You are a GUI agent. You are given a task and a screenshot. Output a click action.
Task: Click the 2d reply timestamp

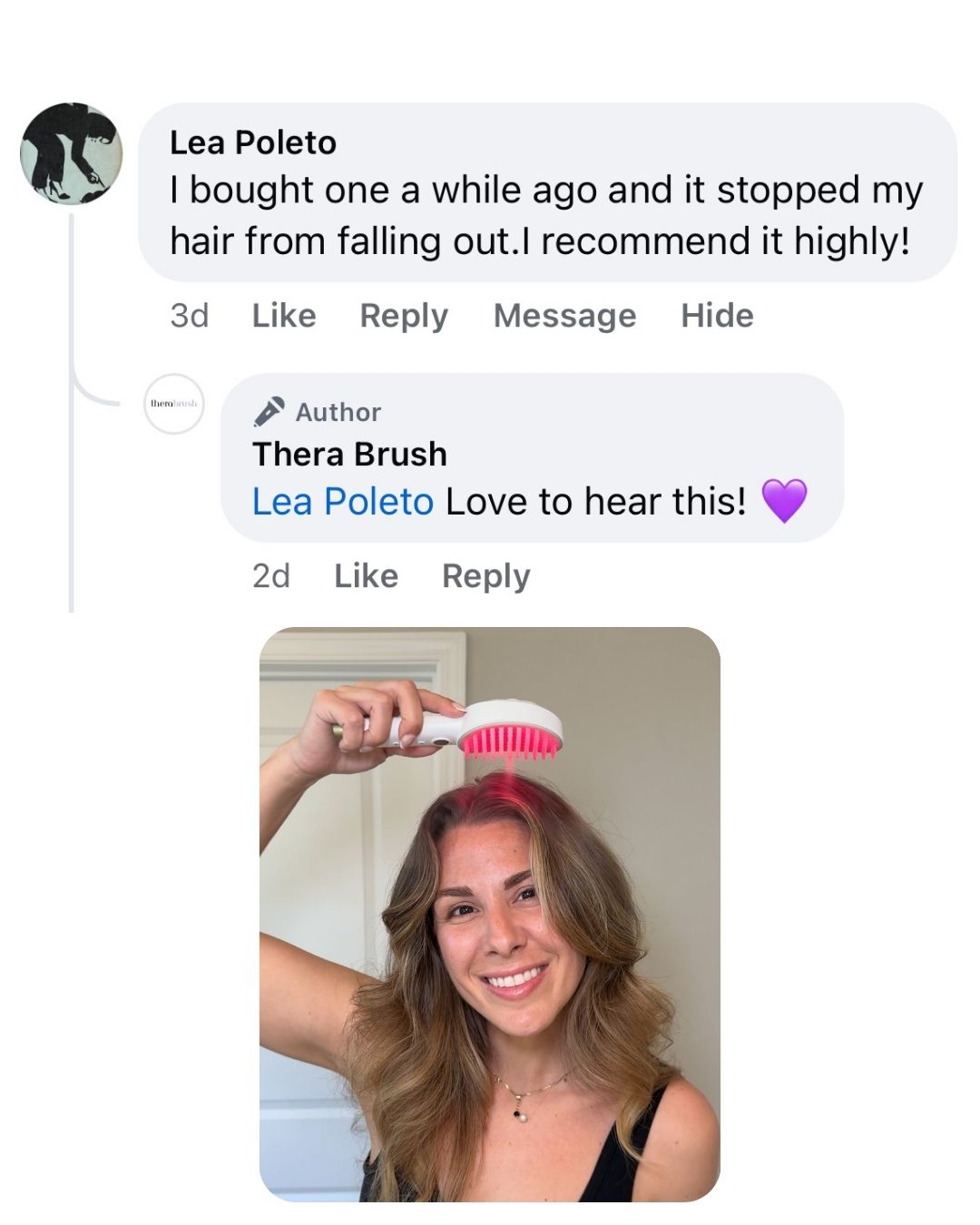click(271, 576)
